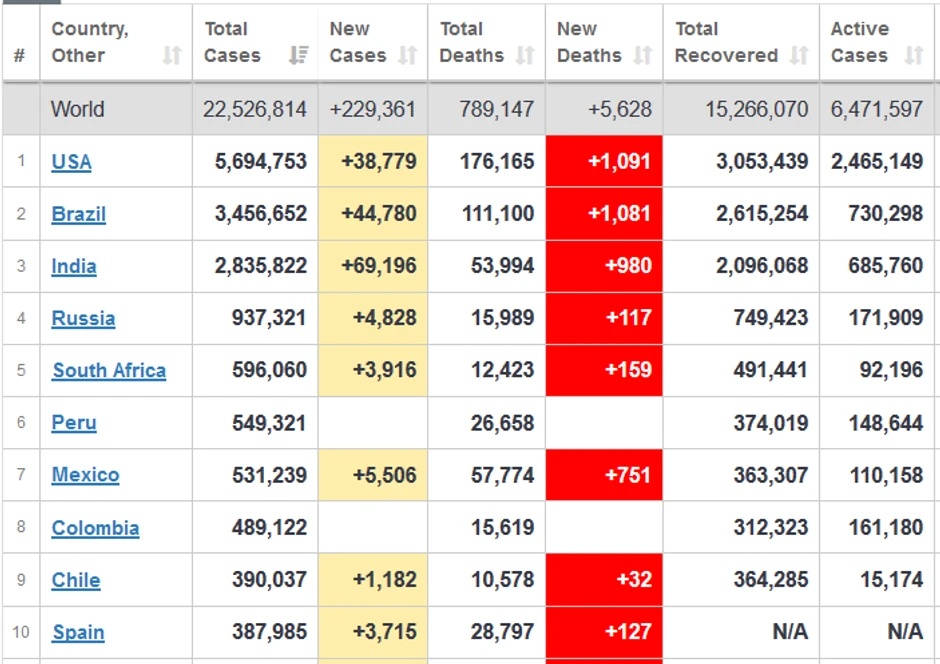Click the Chile country link
The width and height of the screenshot is (940, 664).
[76, 580]
